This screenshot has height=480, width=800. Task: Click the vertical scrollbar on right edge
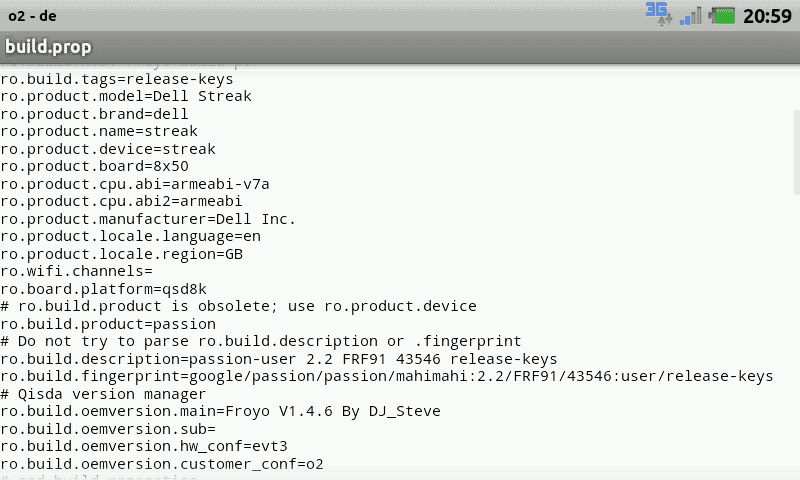coord(796,152)
